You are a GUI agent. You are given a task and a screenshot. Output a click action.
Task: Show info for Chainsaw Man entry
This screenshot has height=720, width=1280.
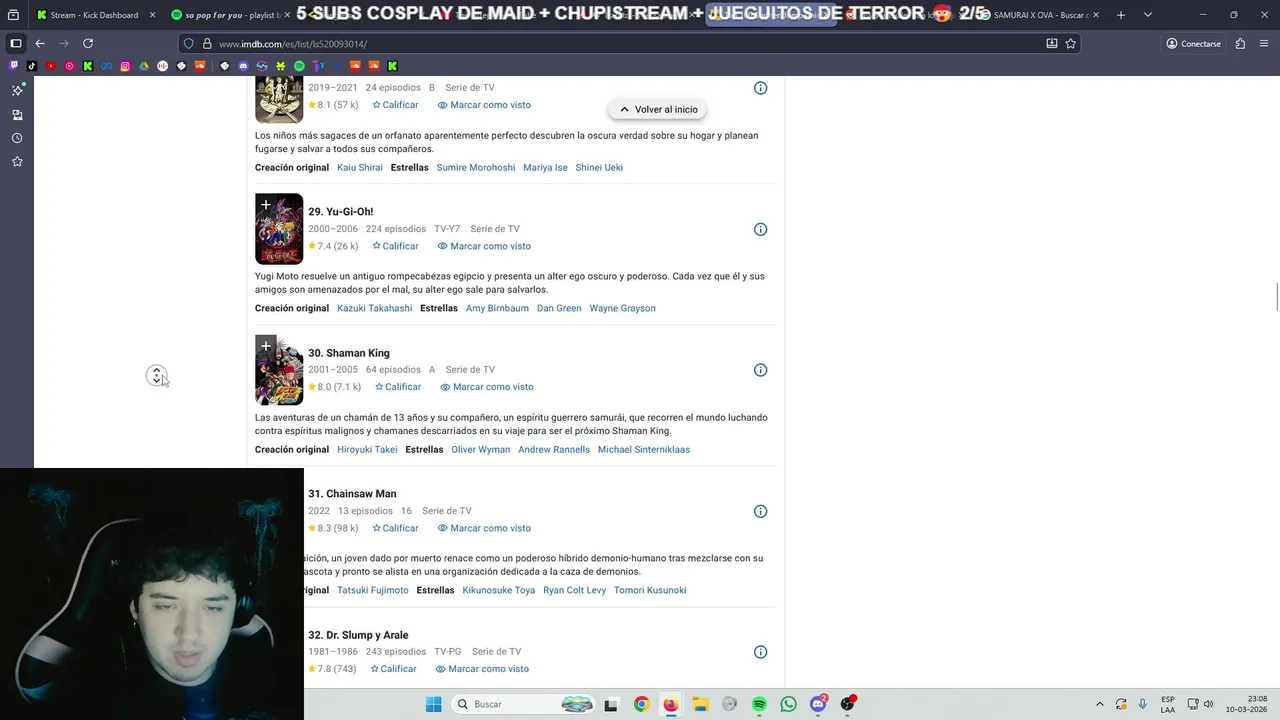pyautogui.click(x=760, y=511)
